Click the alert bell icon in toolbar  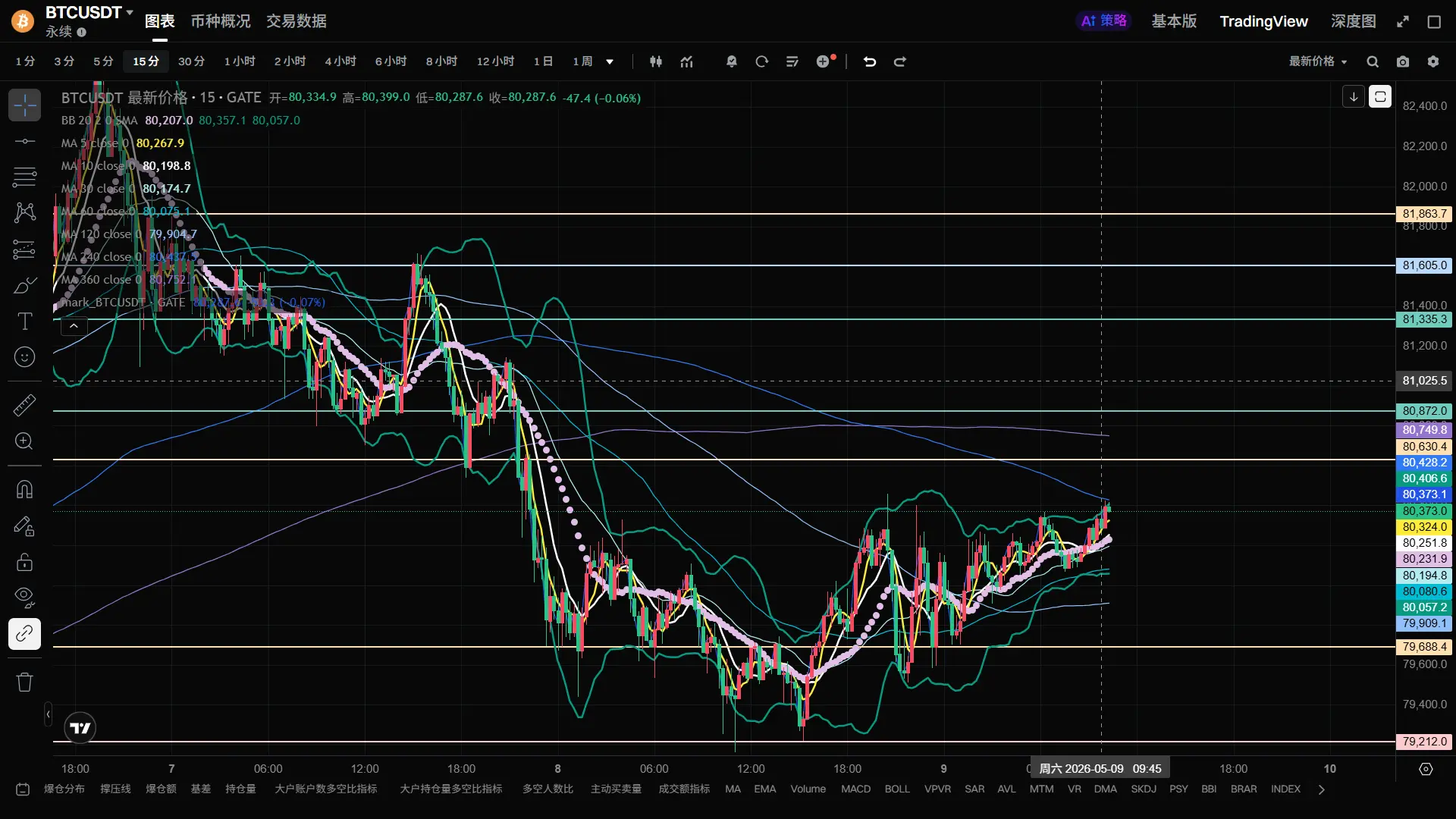pos(732,61)
